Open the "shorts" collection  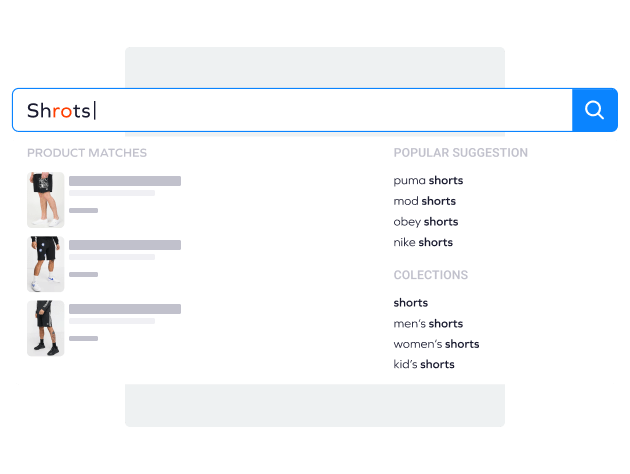(410, 303)
